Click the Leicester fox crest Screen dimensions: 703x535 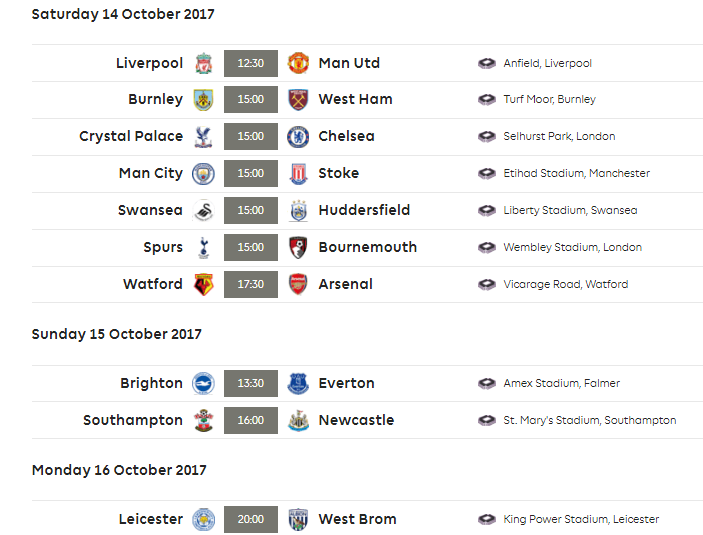(x=204, y=519)
